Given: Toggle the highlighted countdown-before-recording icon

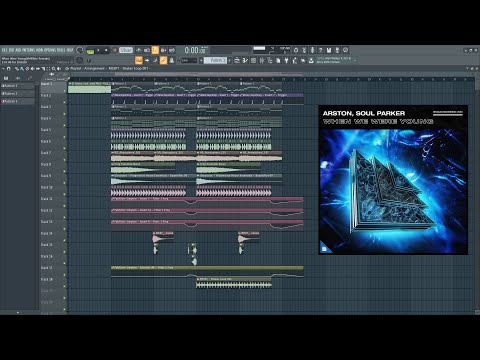Looking at the screenshot, I should pyautogui.click(x=155, y=50).
